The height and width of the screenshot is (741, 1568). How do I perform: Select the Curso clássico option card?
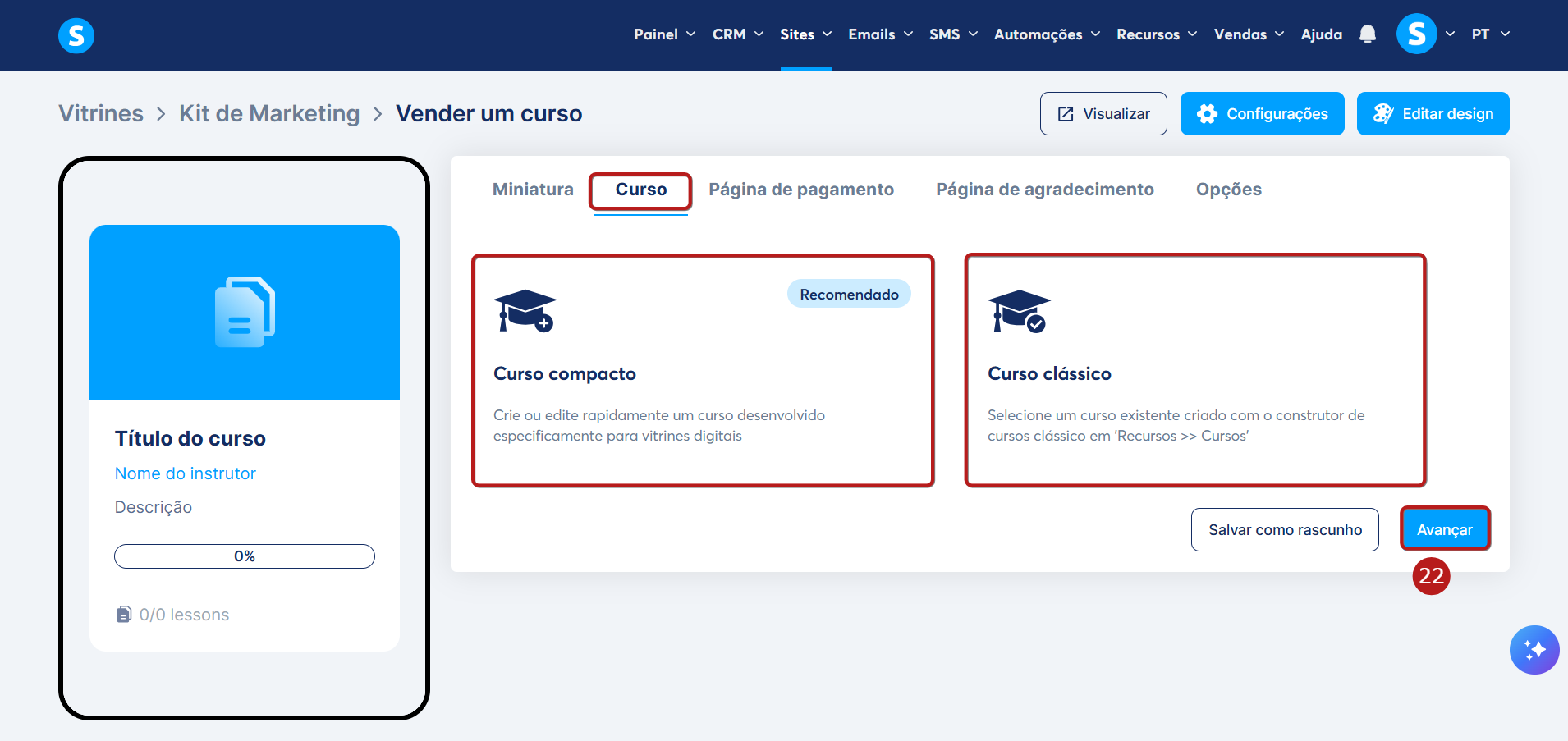tap(1195, 371)
